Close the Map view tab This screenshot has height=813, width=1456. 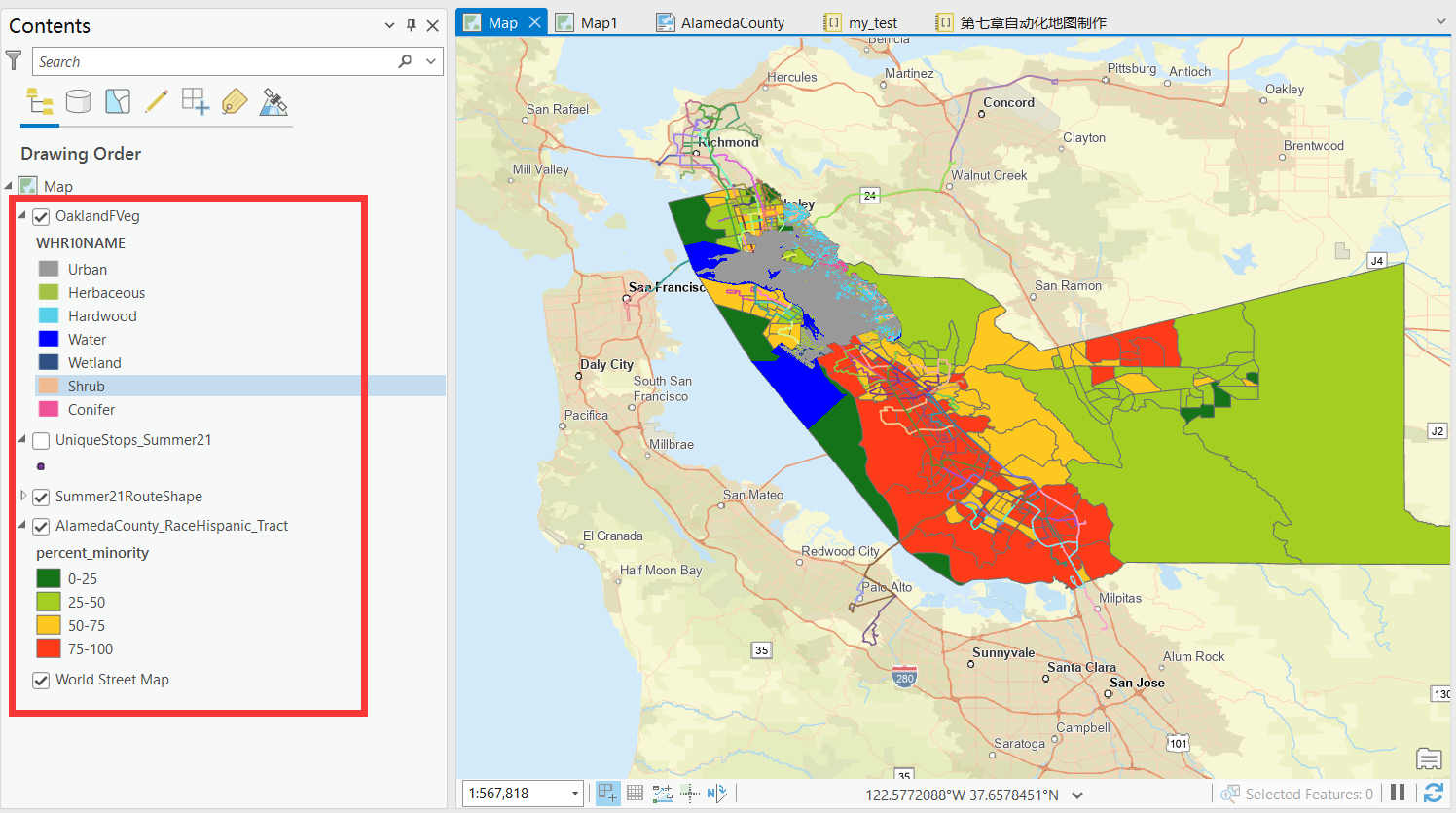[534, 22]
